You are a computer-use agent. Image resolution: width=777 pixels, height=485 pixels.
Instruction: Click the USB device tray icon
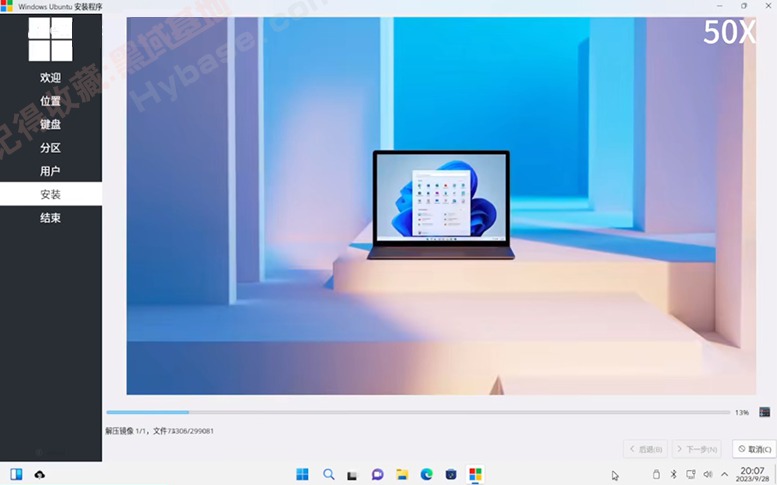(656, 474)
